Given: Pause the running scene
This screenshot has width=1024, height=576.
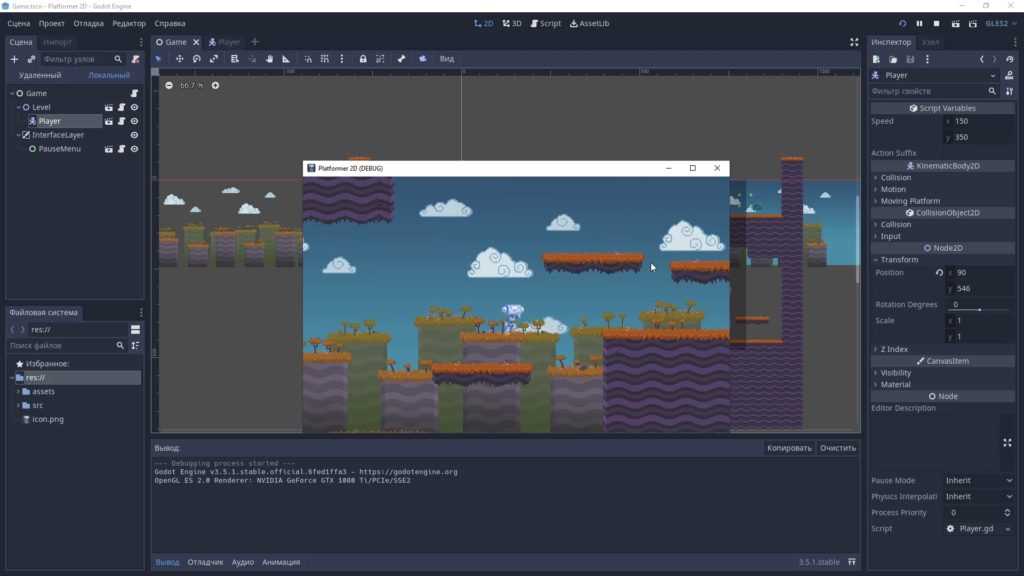Looking at the screenshot, I should tap(920, 23).
